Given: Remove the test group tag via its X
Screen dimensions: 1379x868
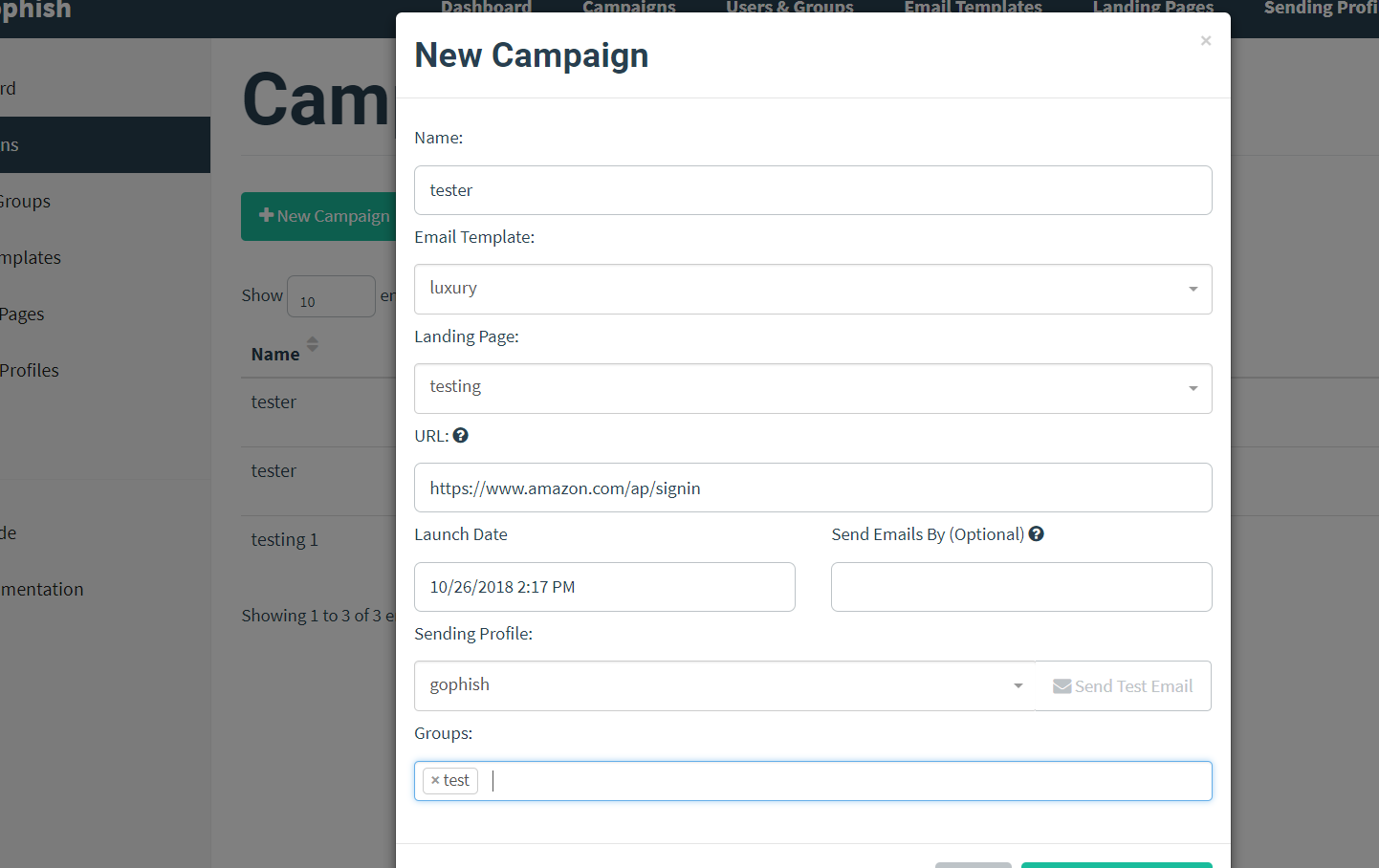Looking at the screenshot, I should coord(436,780).
